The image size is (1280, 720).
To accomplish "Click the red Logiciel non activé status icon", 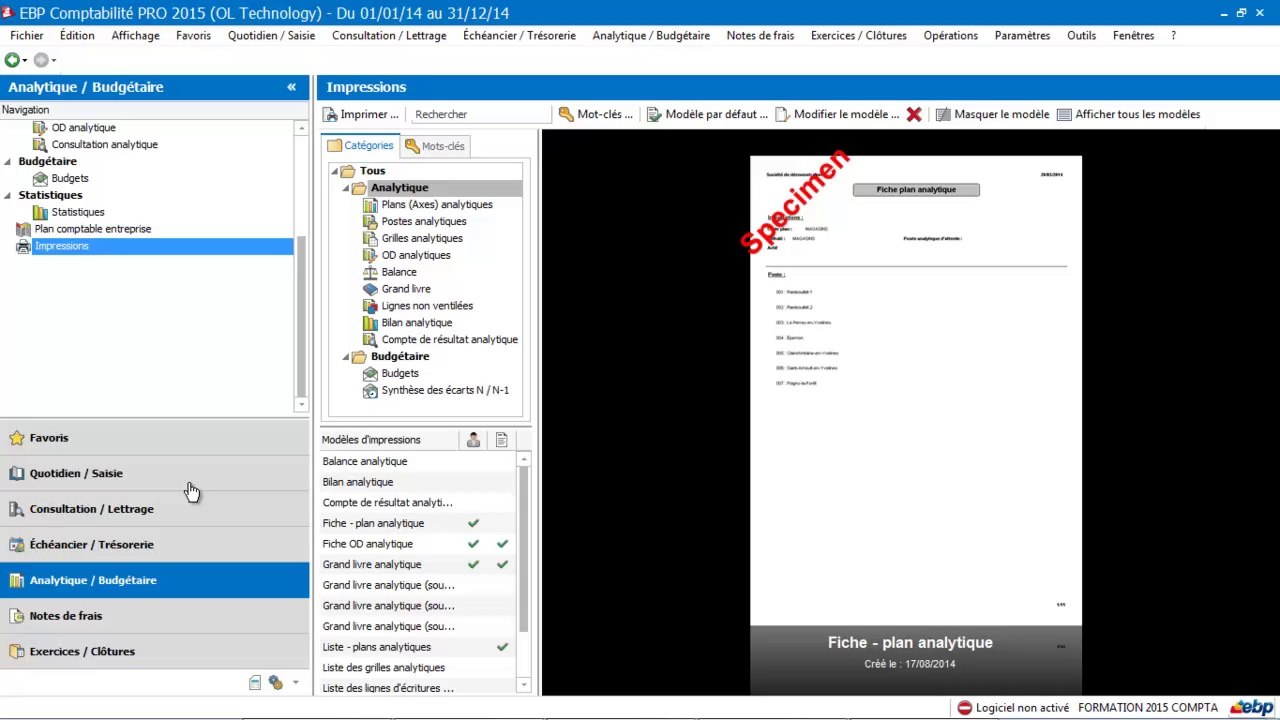I will tap(964, 708).
